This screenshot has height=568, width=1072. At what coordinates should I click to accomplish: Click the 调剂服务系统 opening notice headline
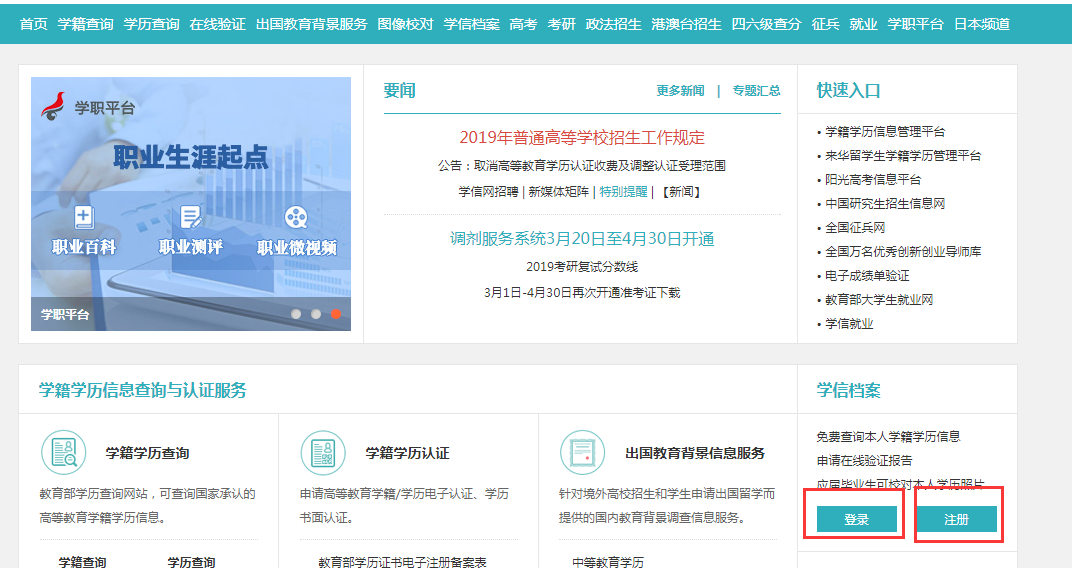(582, 239)
